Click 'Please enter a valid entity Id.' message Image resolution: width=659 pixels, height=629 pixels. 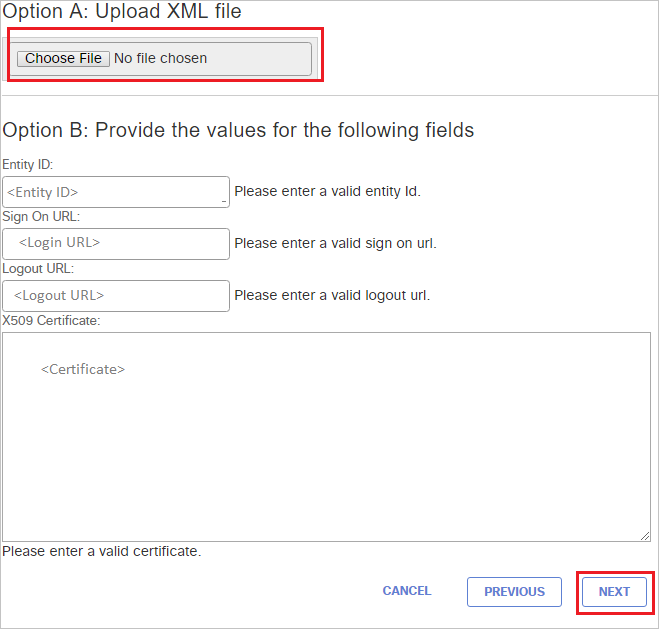pyautogui.click(x=327, y=191)
